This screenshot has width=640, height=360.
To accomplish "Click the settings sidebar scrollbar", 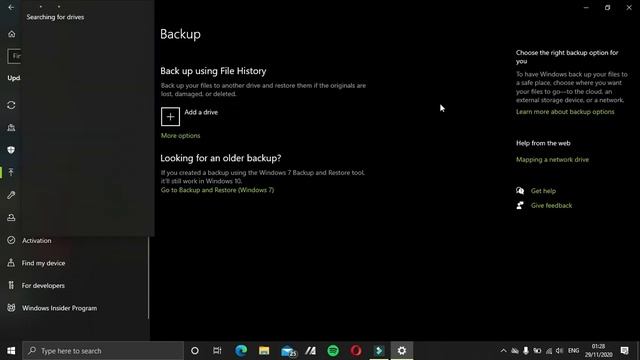I will (x=148, y=278).
